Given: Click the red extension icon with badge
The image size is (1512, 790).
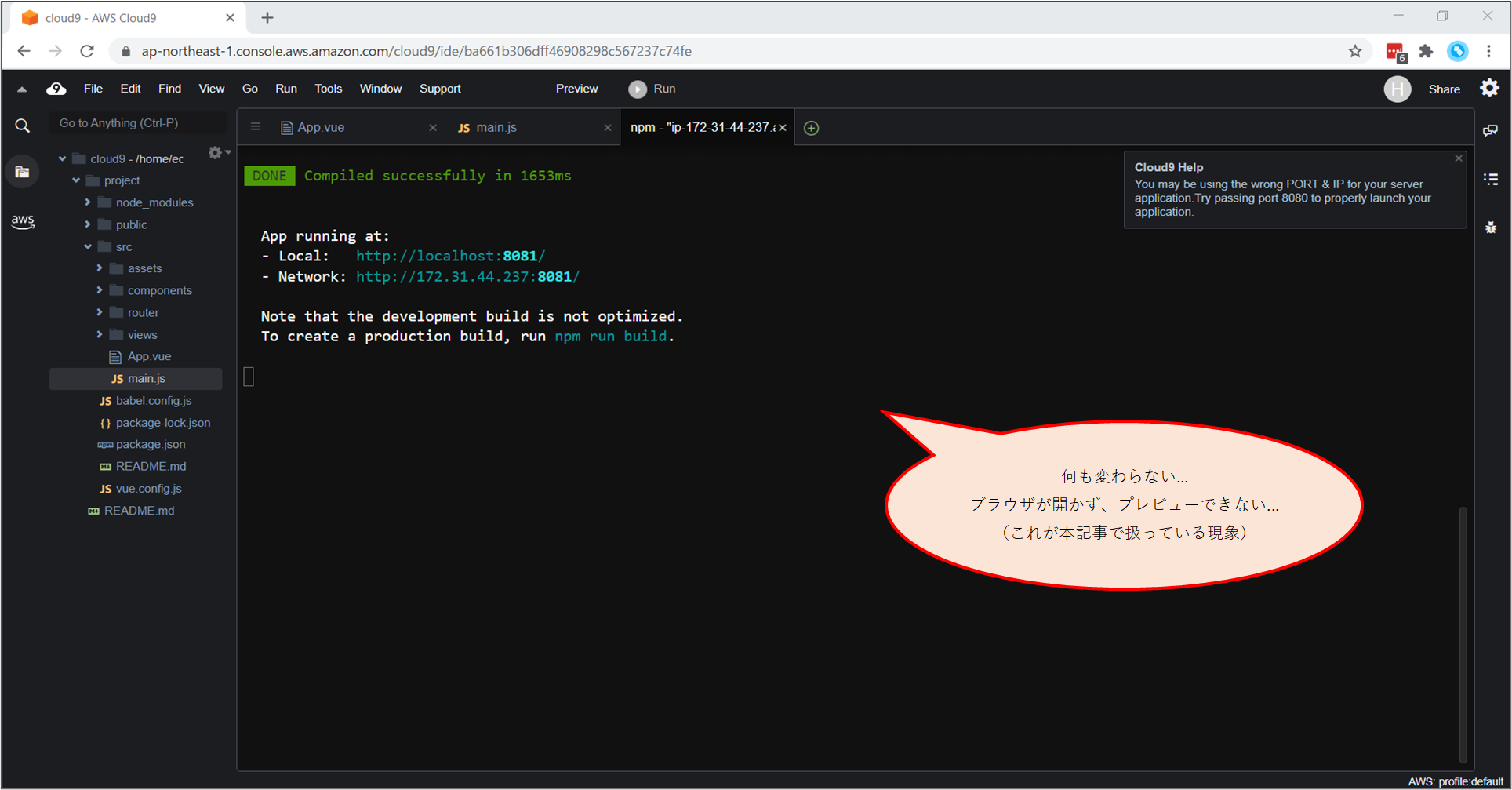Looking at the screenshot, I should [1396, 52].
